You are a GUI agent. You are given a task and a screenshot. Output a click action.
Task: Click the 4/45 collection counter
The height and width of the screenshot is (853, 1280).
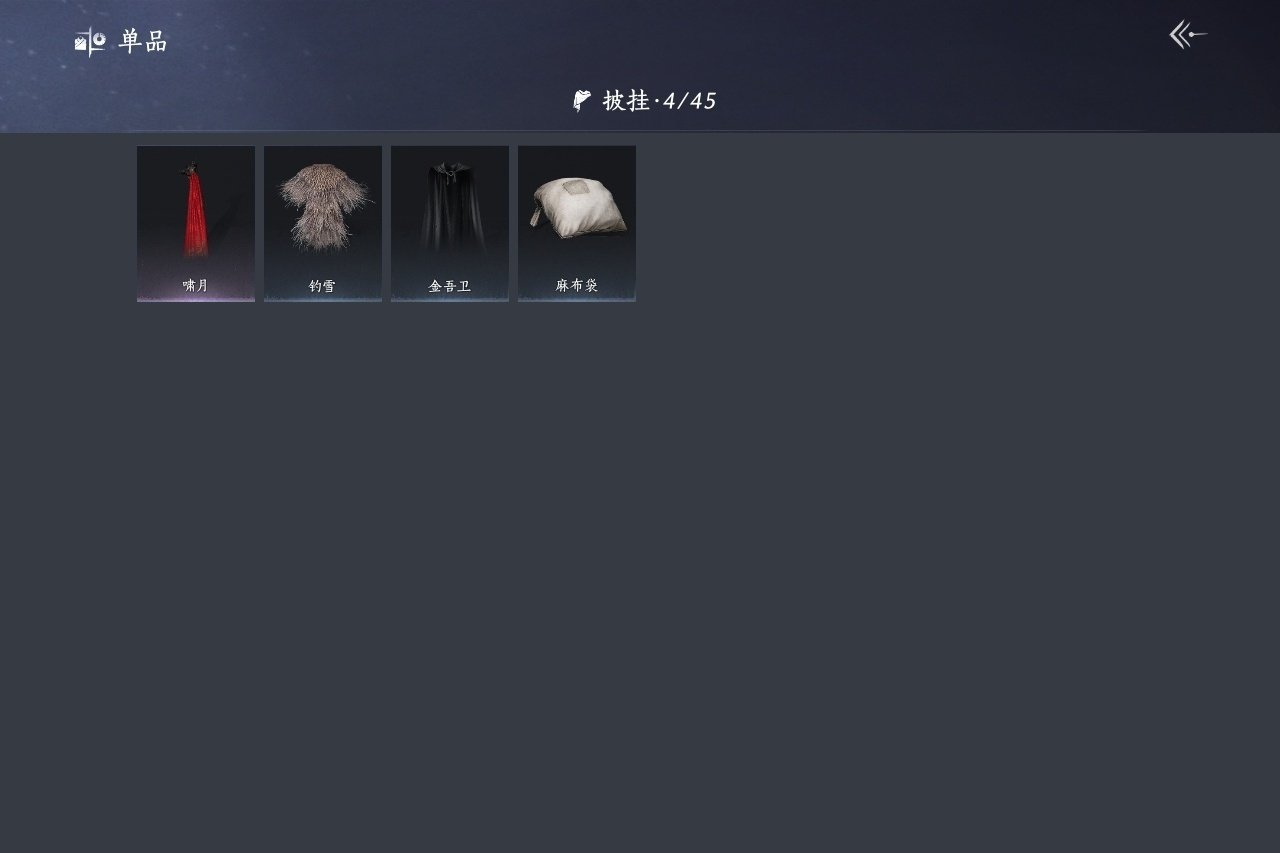point(690,101)
